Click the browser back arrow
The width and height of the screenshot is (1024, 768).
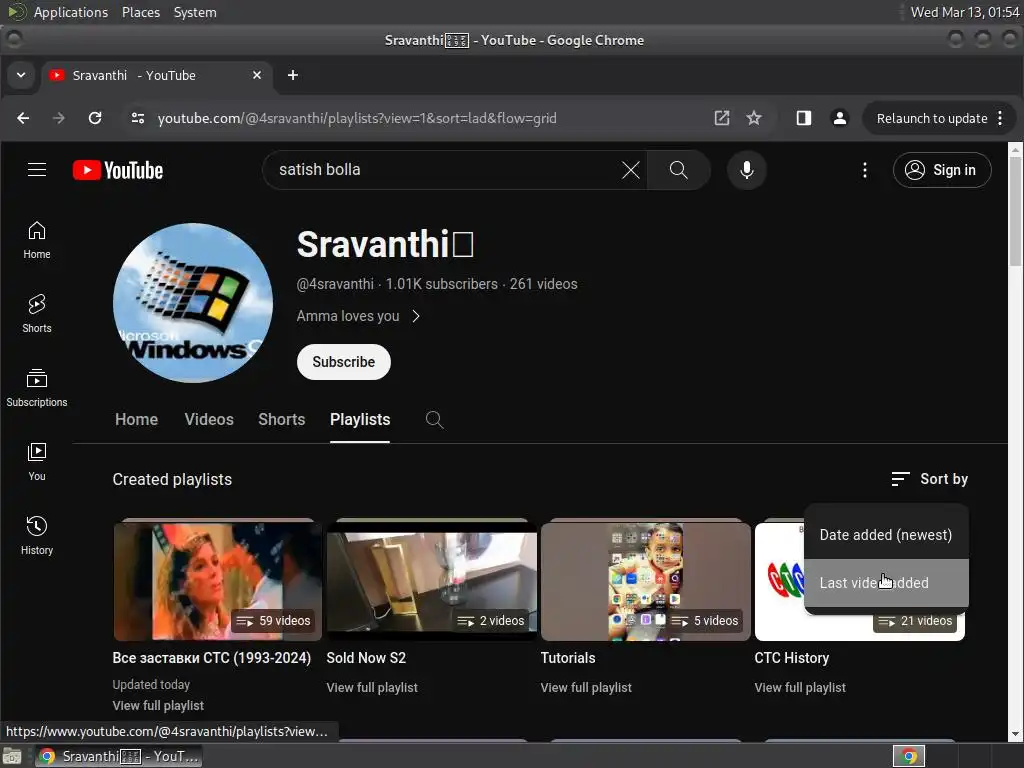pos(23,118)
